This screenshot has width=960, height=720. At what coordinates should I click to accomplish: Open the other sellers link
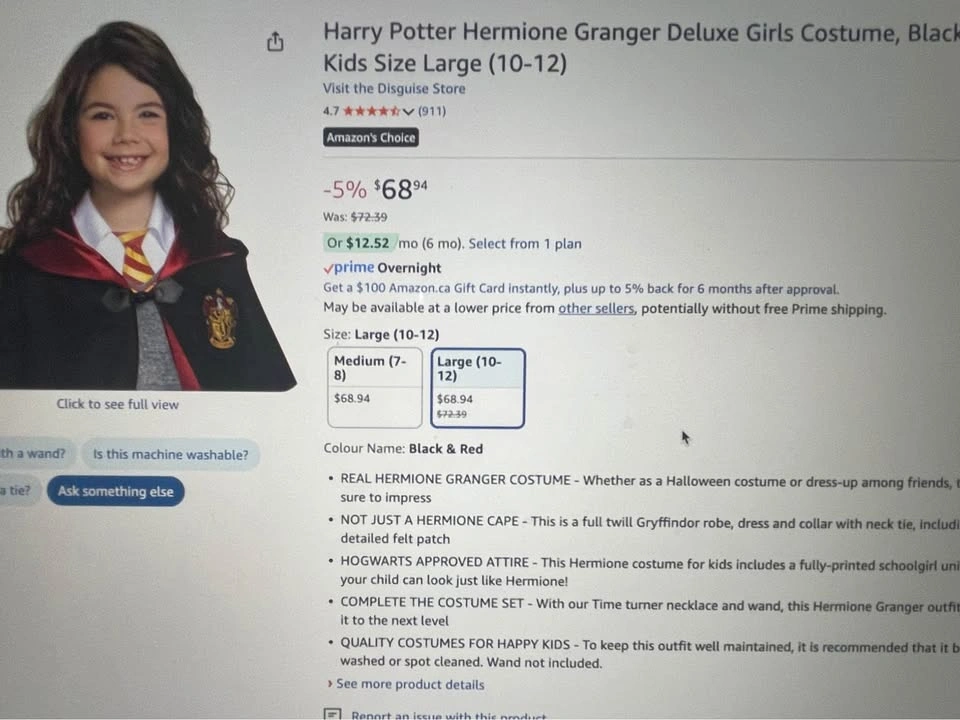pos(596,308)
